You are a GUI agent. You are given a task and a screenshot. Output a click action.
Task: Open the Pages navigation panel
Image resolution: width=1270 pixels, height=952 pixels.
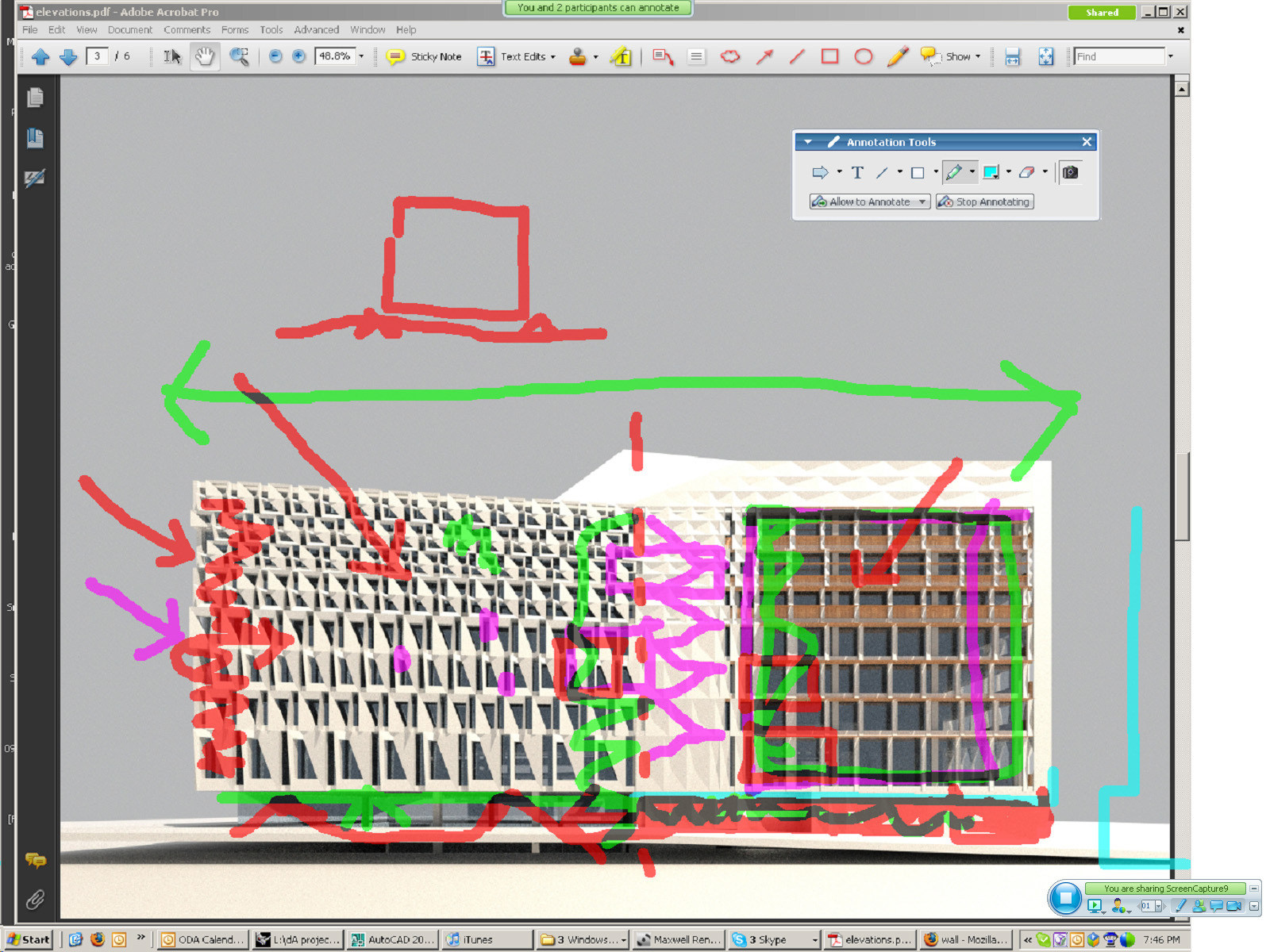coord(35,98)
